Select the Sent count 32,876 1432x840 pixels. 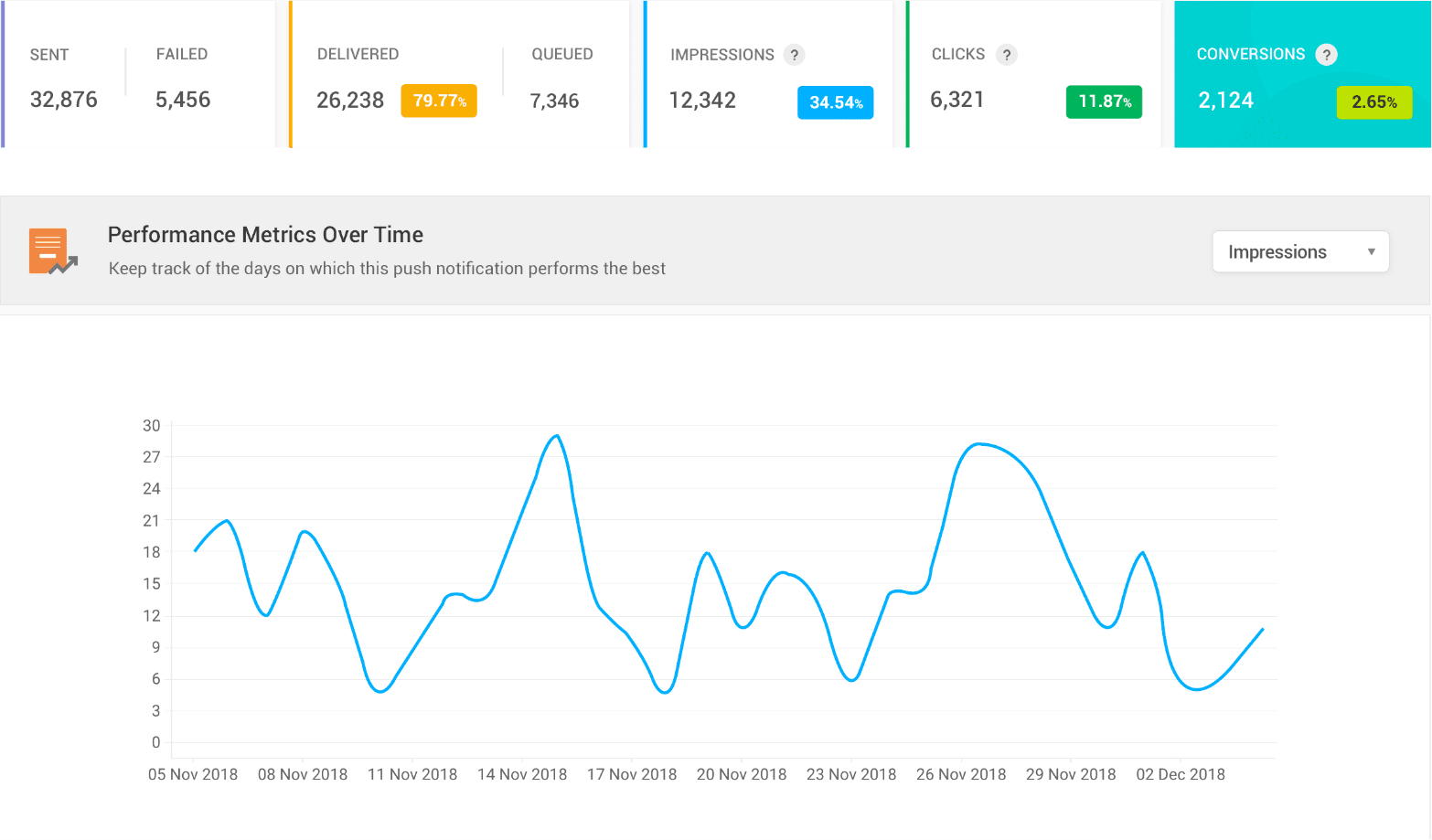tap(64, 100)
